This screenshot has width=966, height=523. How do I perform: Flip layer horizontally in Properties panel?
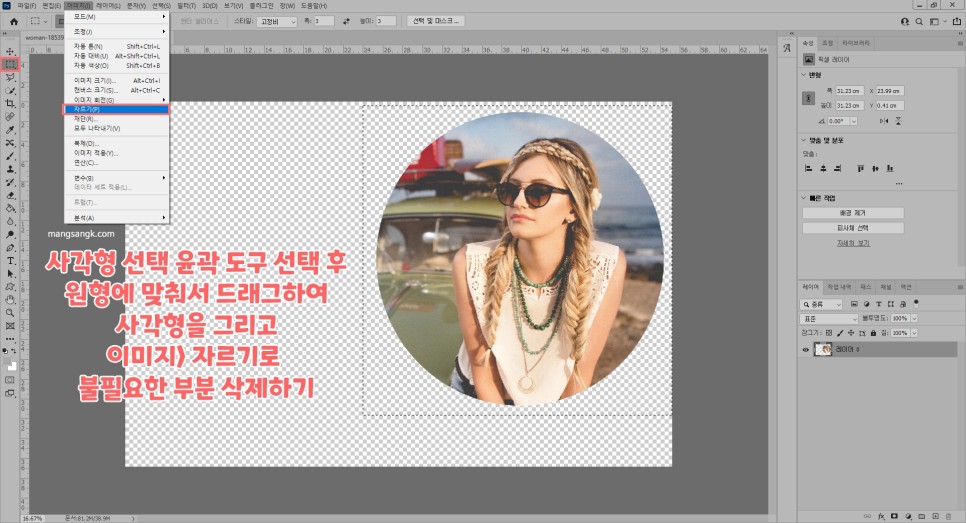click(885, 121)
